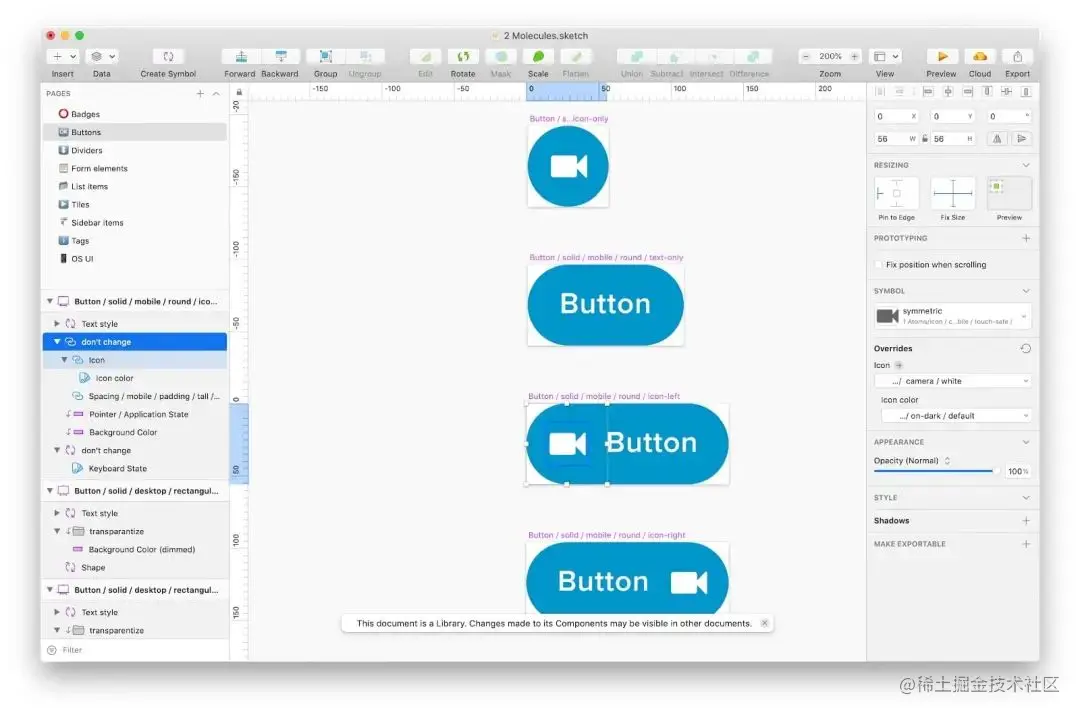The width and height of the screenshot is (1080, 715).
Task: Collapse the Icon layer group
Action: tap(64, 360)
